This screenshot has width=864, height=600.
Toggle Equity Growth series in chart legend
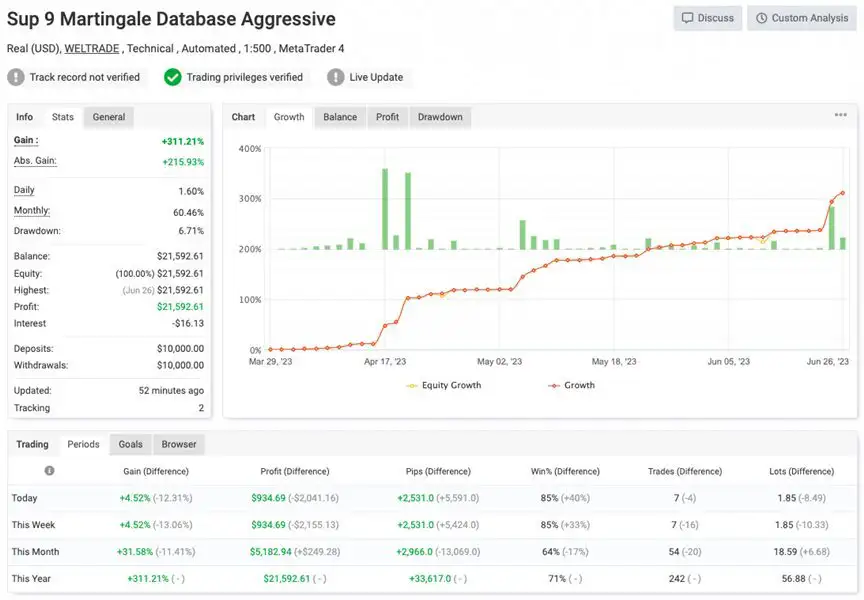(x=443, y=385)
